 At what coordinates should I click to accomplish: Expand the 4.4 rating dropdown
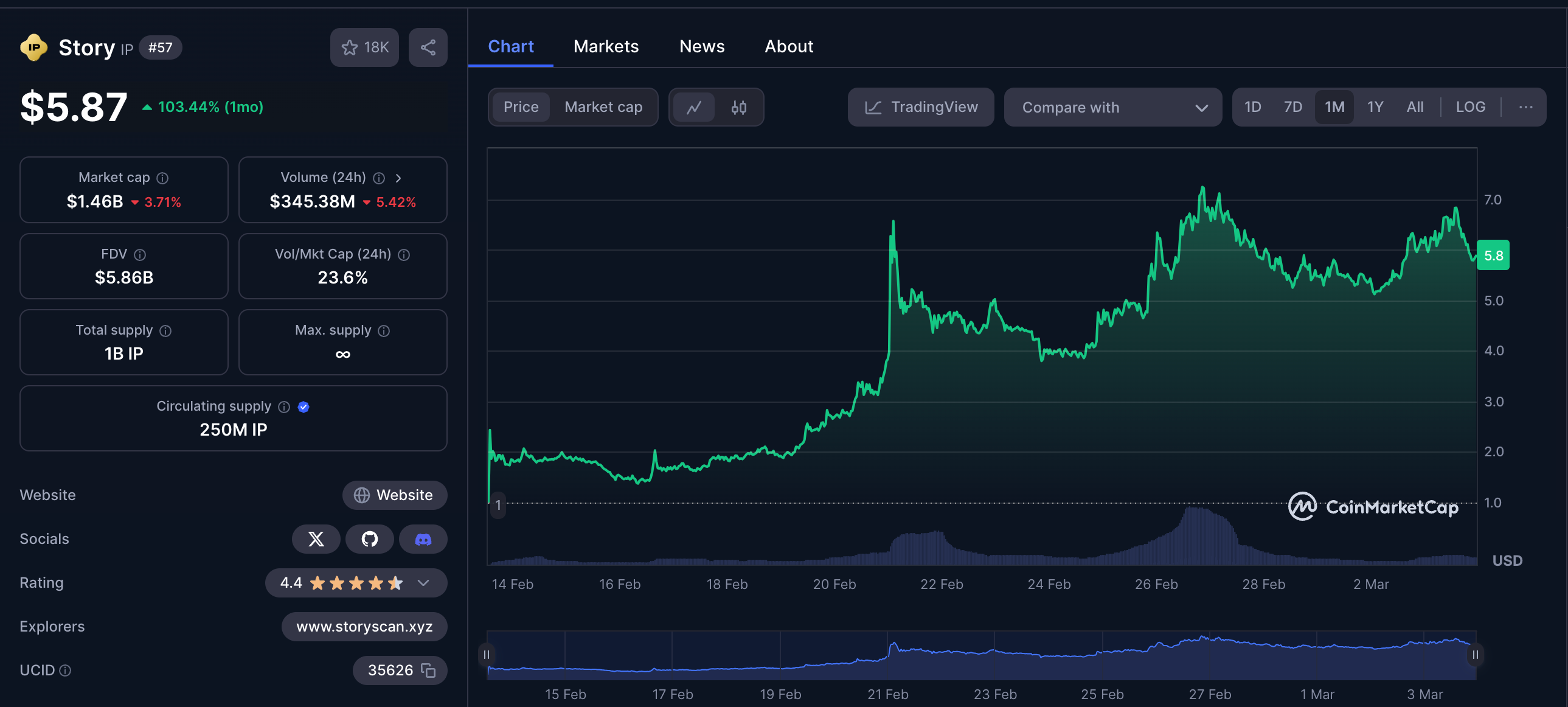pos(356,583)
